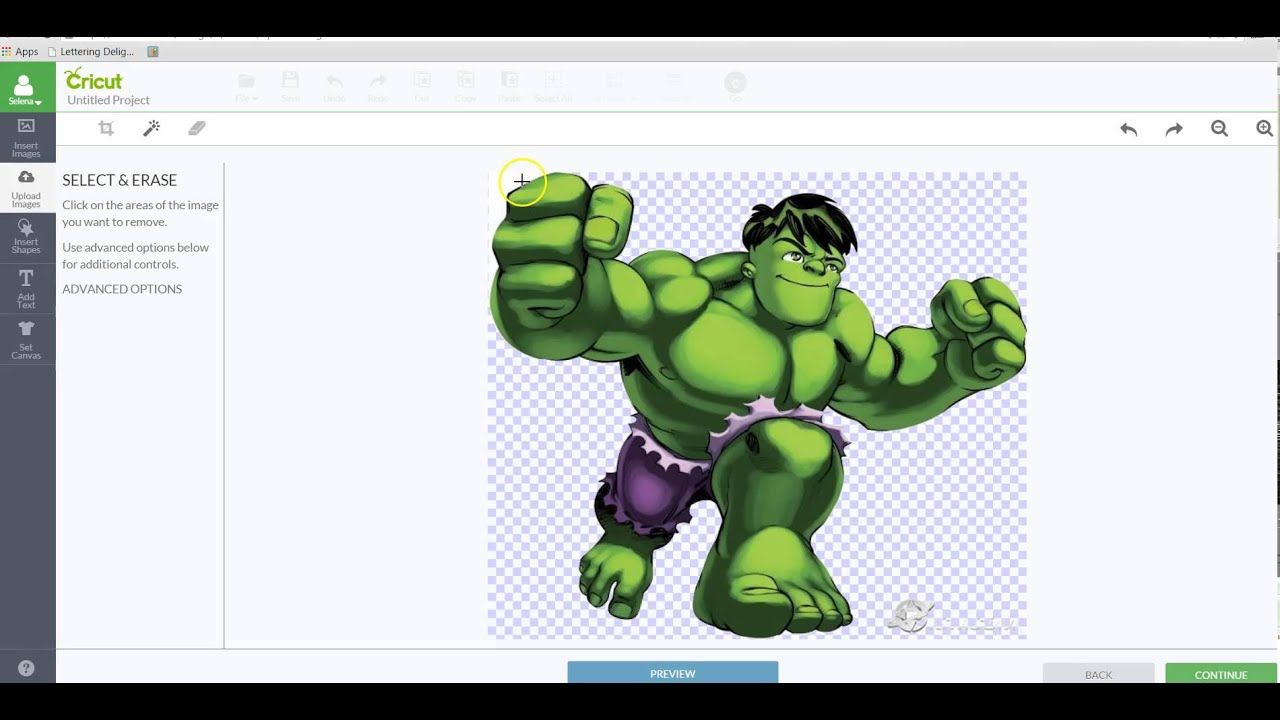Open the help question mark icon
The height and width of the screenshot is (720, 1280).
26,668
